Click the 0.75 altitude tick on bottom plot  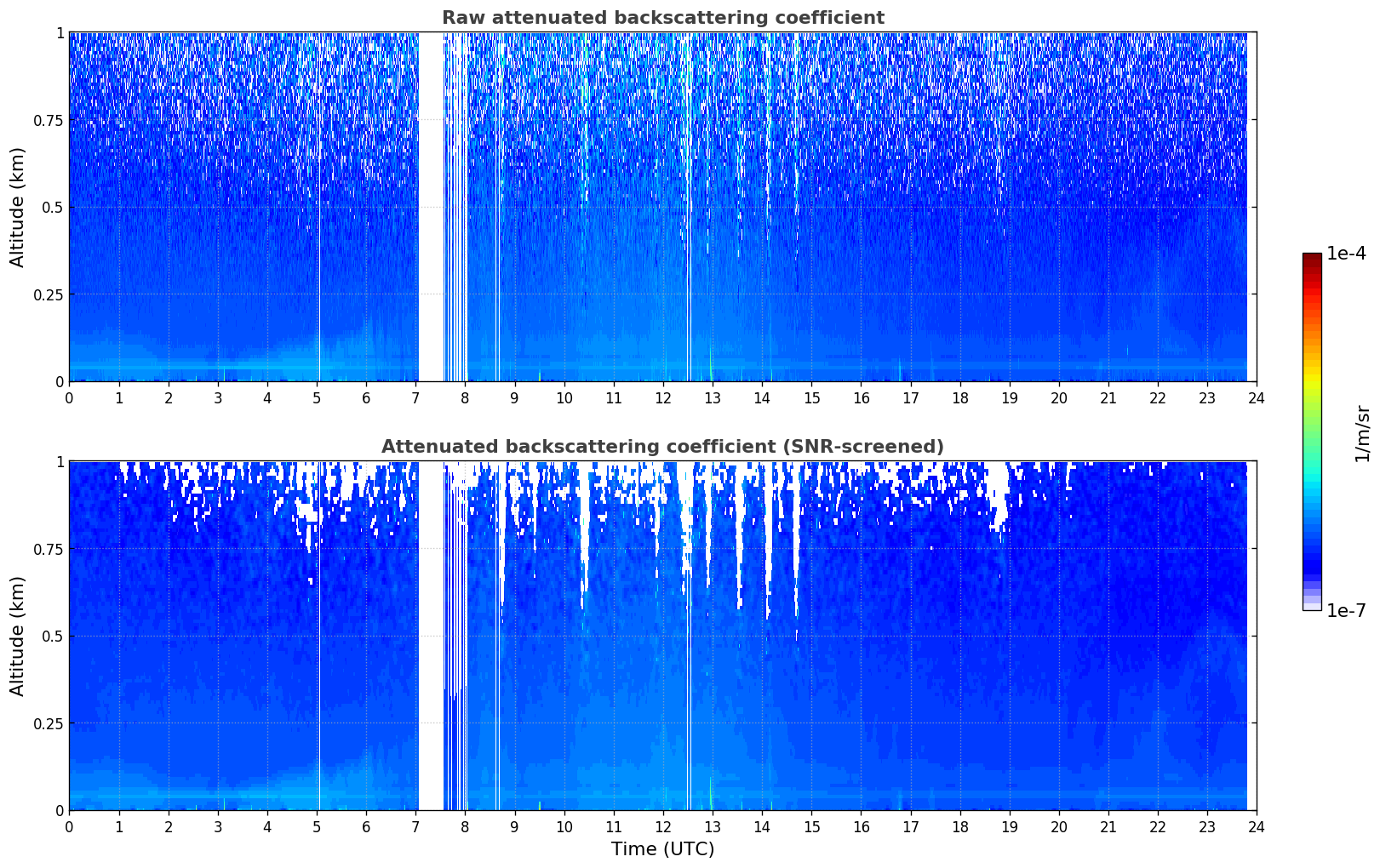(49, 550)
